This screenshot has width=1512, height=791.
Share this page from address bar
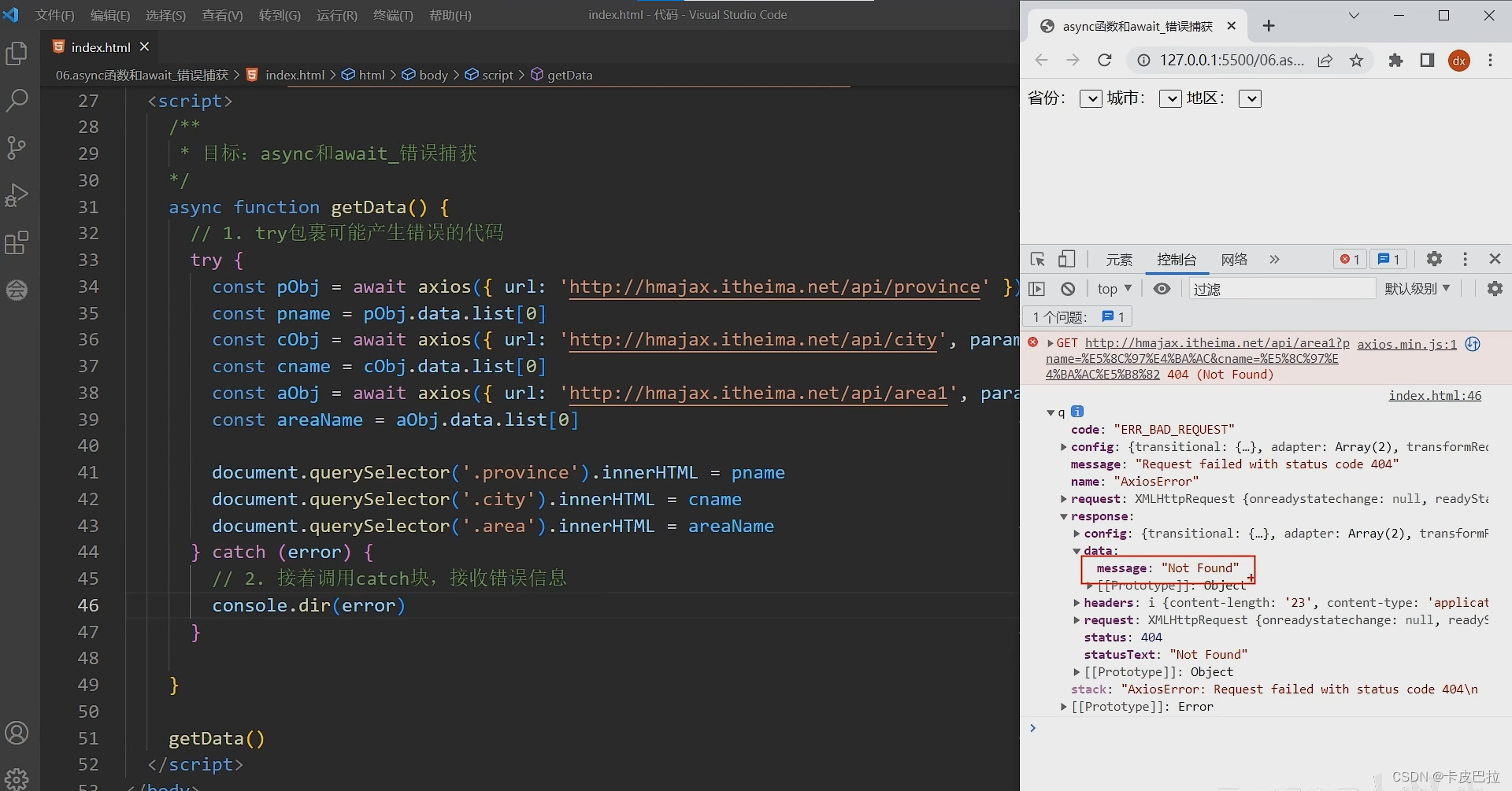[1325, 61]
